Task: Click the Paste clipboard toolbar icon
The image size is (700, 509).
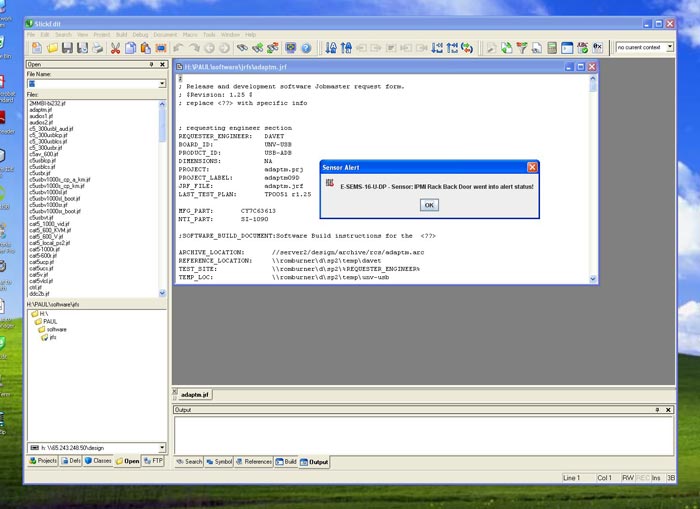Action: [x=145, y=48]
